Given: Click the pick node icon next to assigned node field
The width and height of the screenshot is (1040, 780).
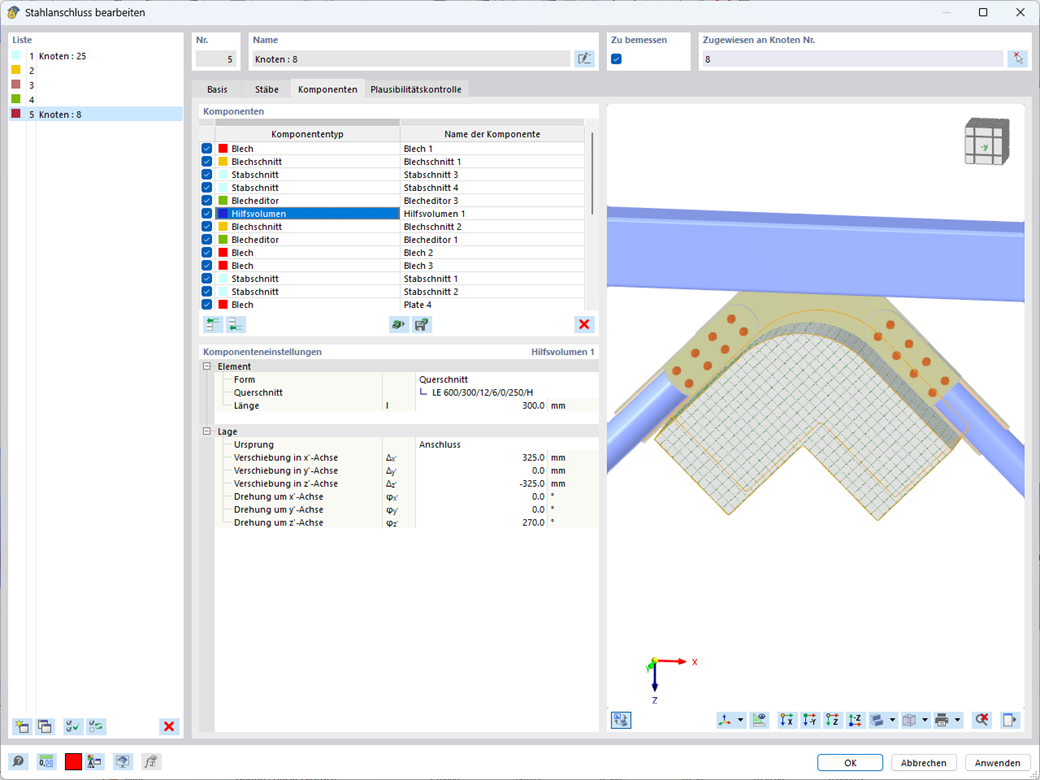Looking at the screenshot, I should pos(1017,59).
